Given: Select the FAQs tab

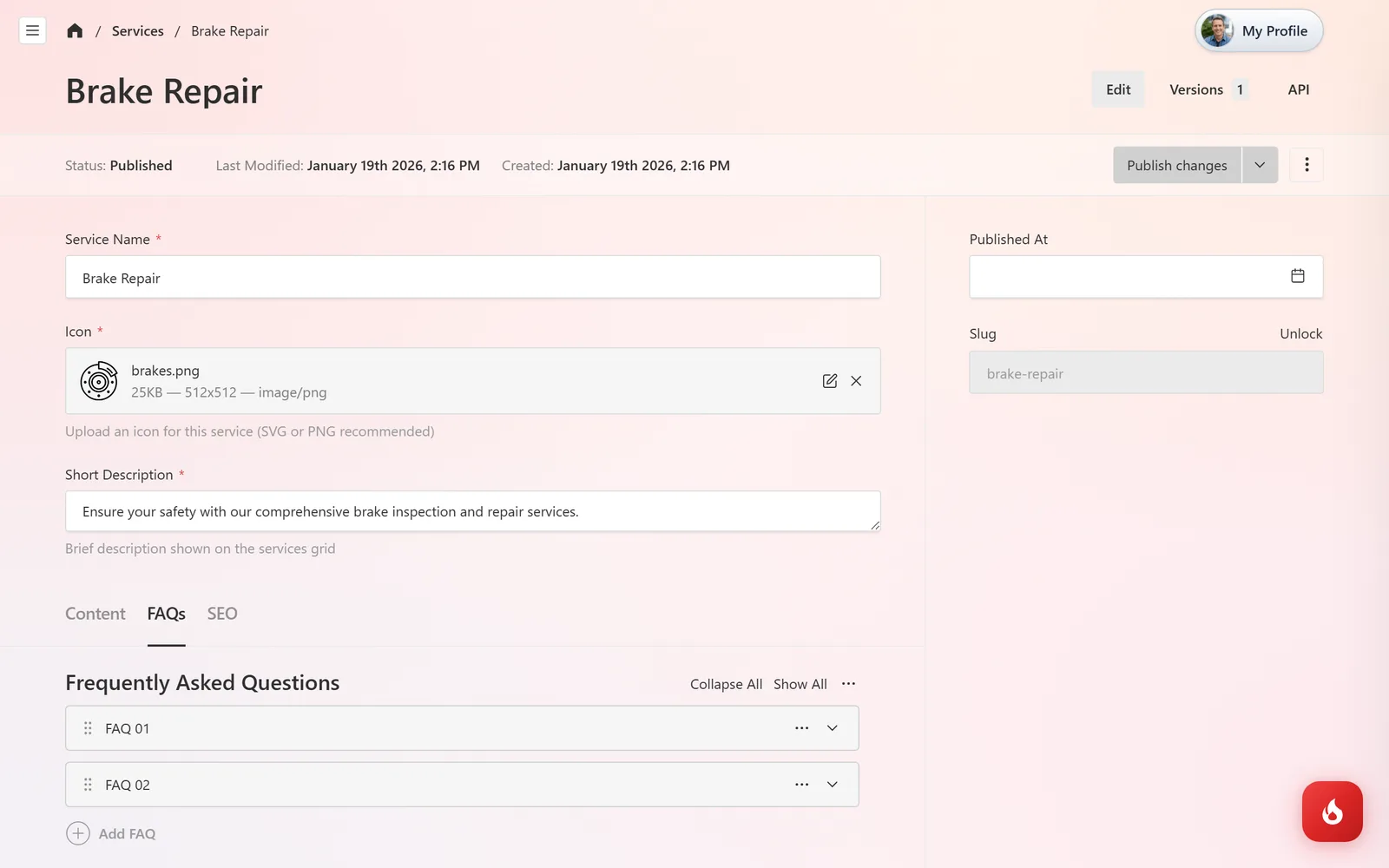Looking at the screenshot, I should coord(167,614).
